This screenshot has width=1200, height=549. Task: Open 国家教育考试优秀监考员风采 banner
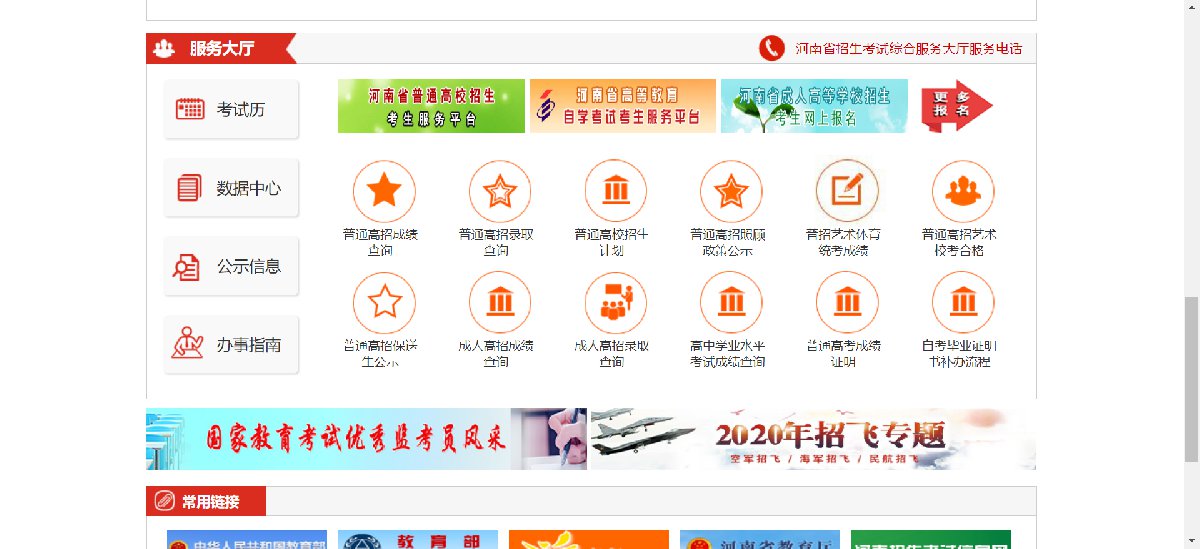click(366, 439)
